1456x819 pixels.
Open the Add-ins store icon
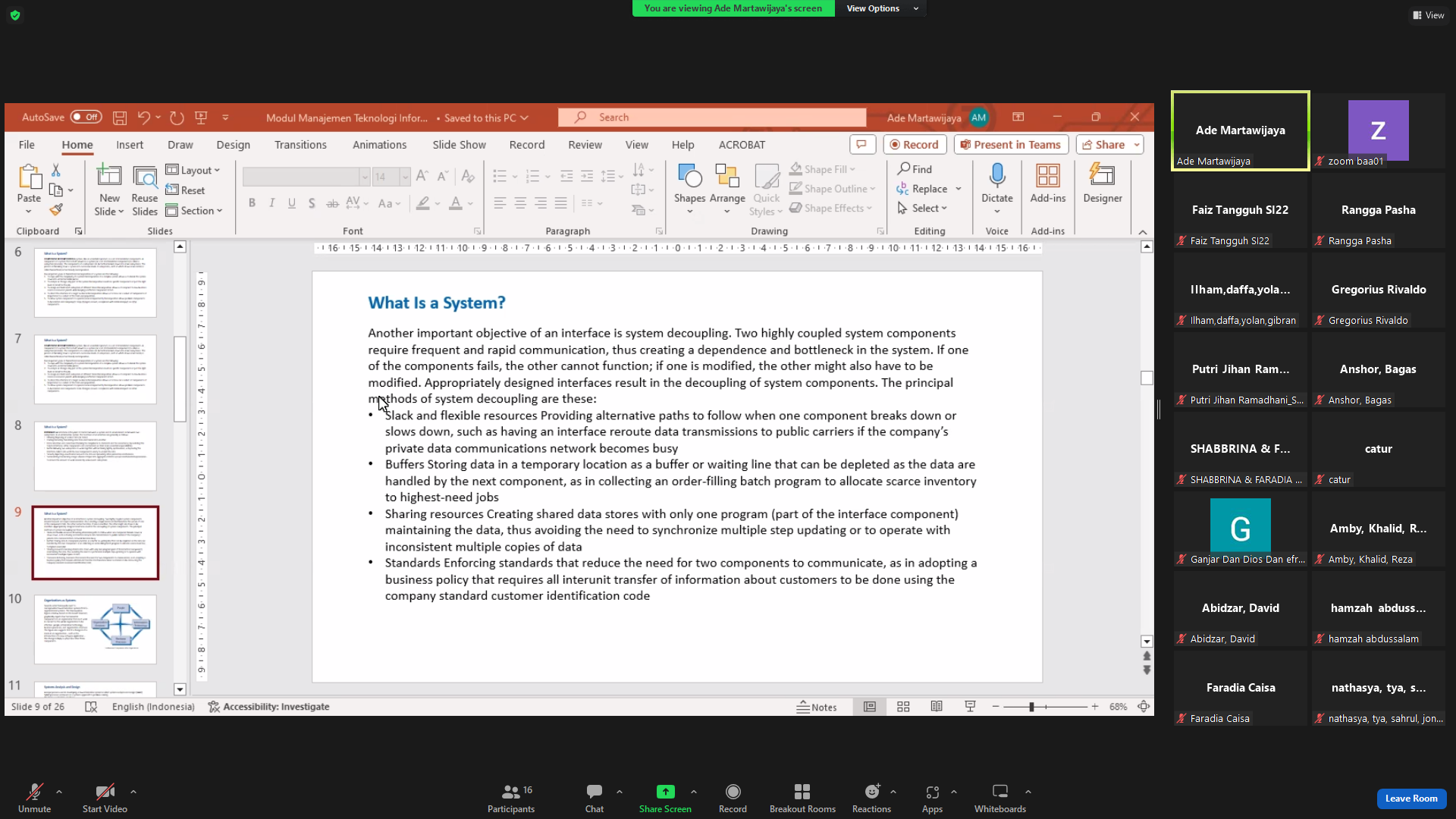[x=1048, y=177]
